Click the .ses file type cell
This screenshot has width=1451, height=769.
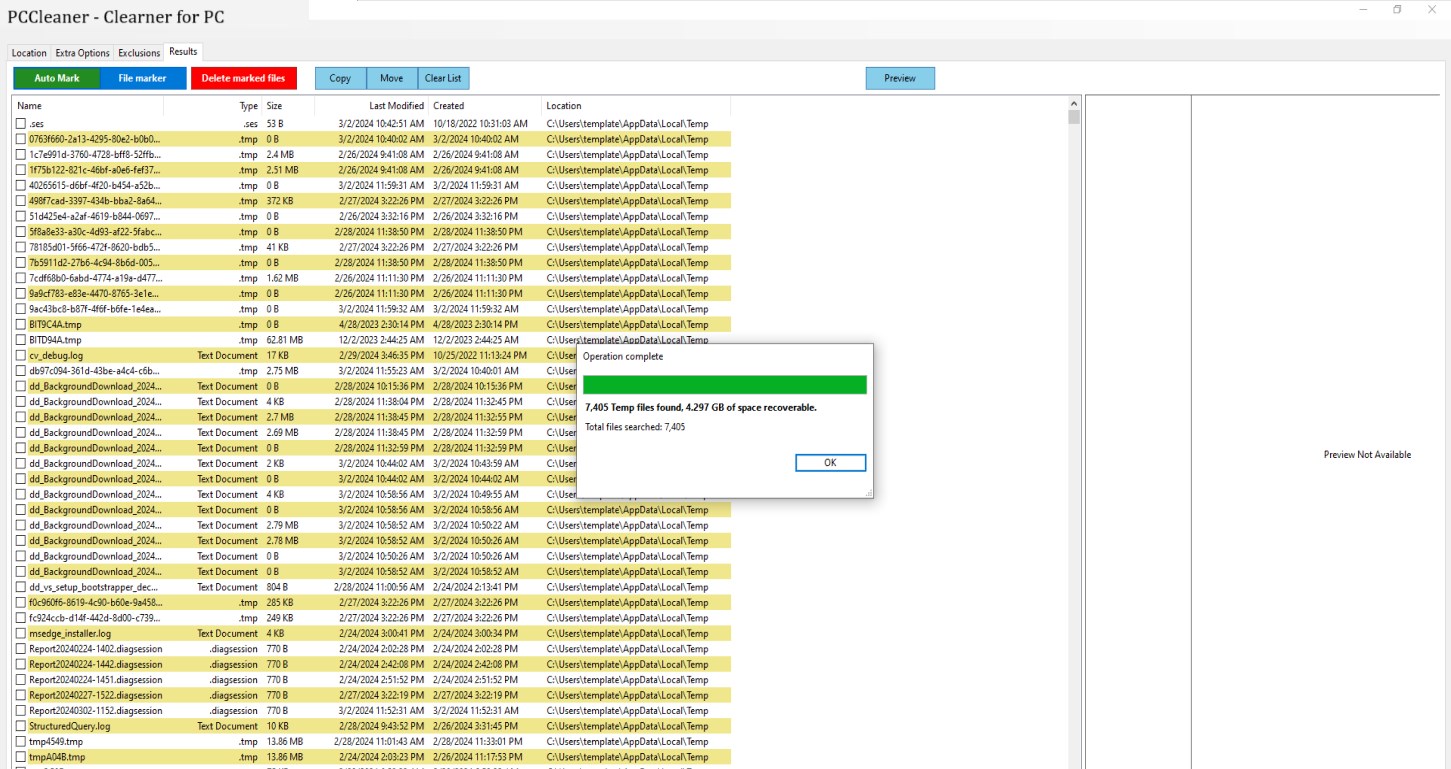(x=250, y=124)
